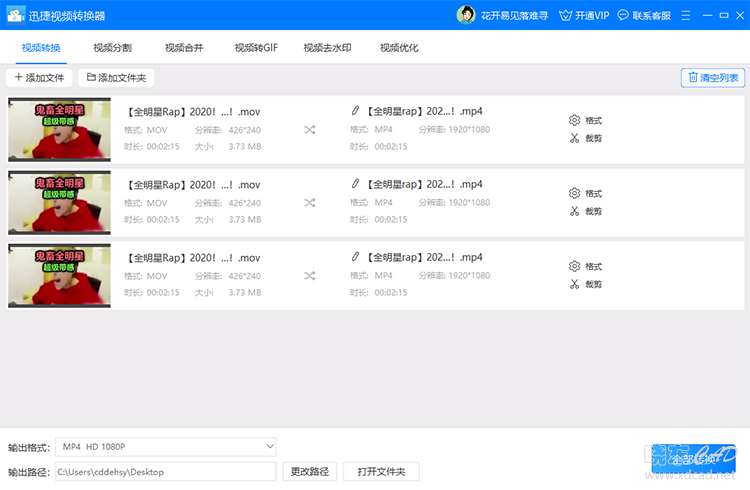Click second row output .mp4 file name
The width and height of the screenshot is (750, 490).
coord(424,184)
